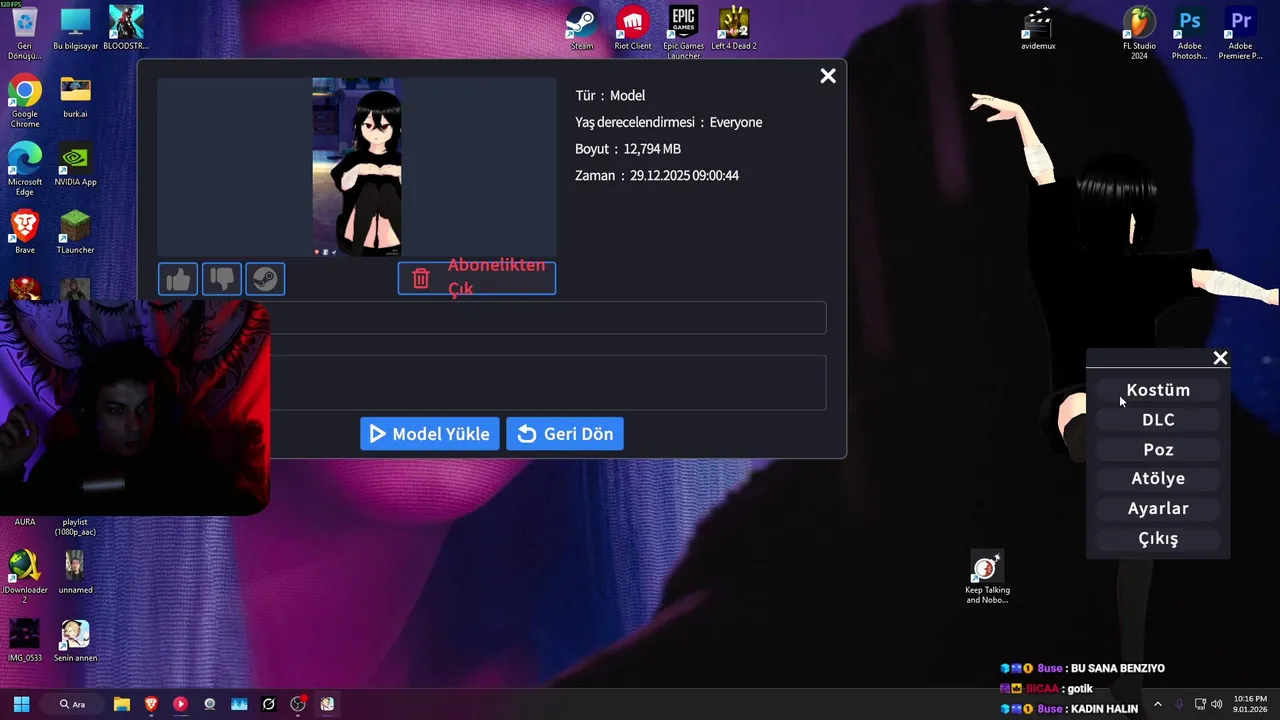This screenshot has width=1280, height=720.
Task: Open the Steam desktop shortcut
Action: pyautogui.click(x=582, y=28)
